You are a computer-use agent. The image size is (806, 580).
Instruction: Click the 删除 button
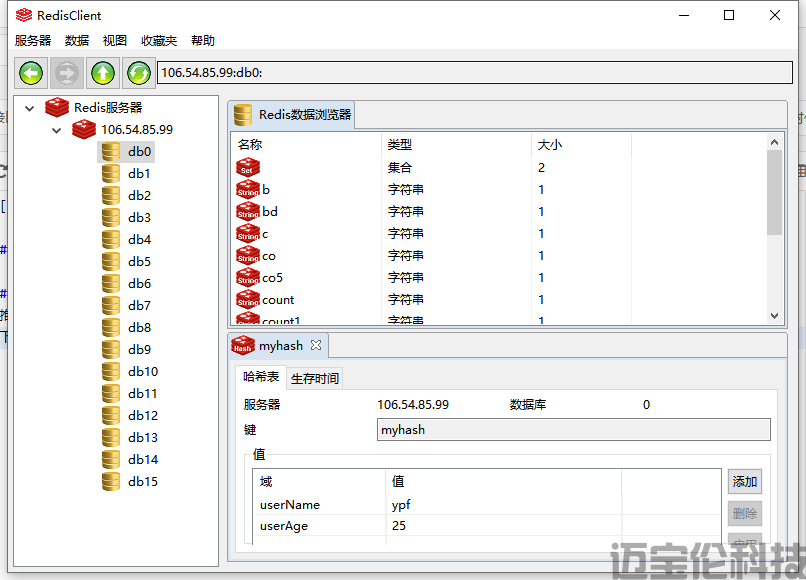pos(745,514)
